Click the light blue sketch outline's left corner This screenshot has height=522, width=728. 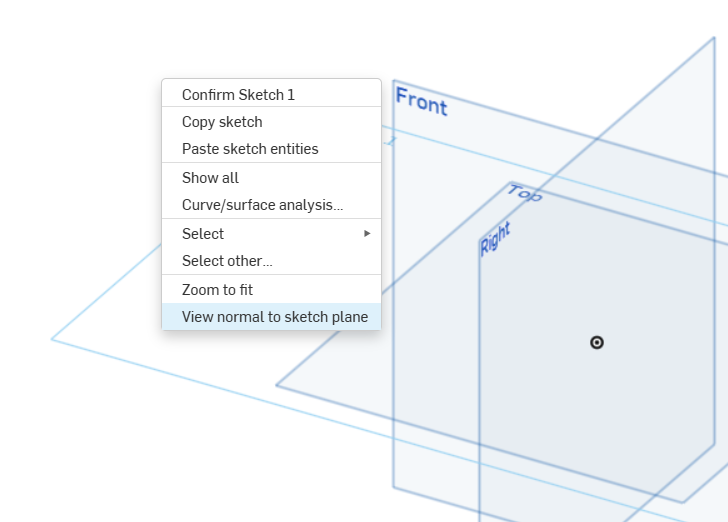[x=53, y=340]
